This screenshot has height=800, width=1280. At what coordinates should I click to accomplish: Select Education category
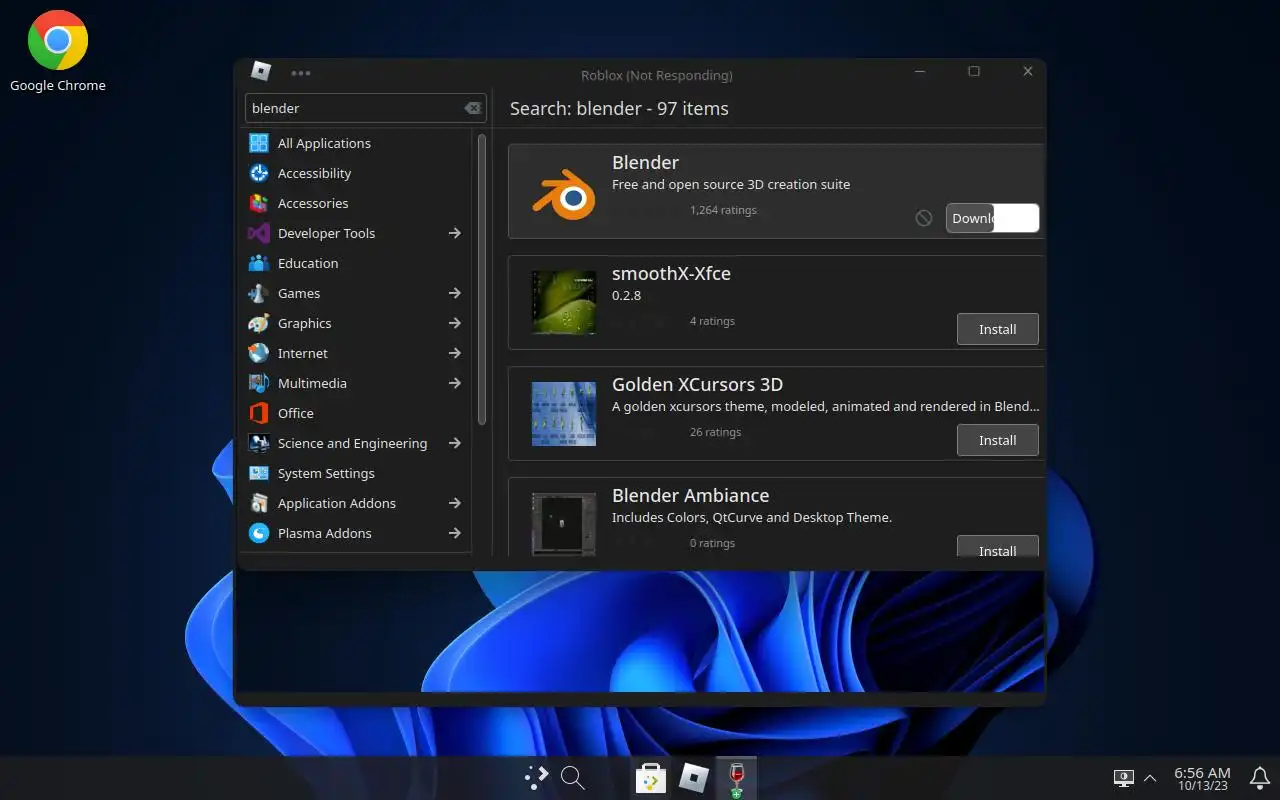[x=357, y=263]
